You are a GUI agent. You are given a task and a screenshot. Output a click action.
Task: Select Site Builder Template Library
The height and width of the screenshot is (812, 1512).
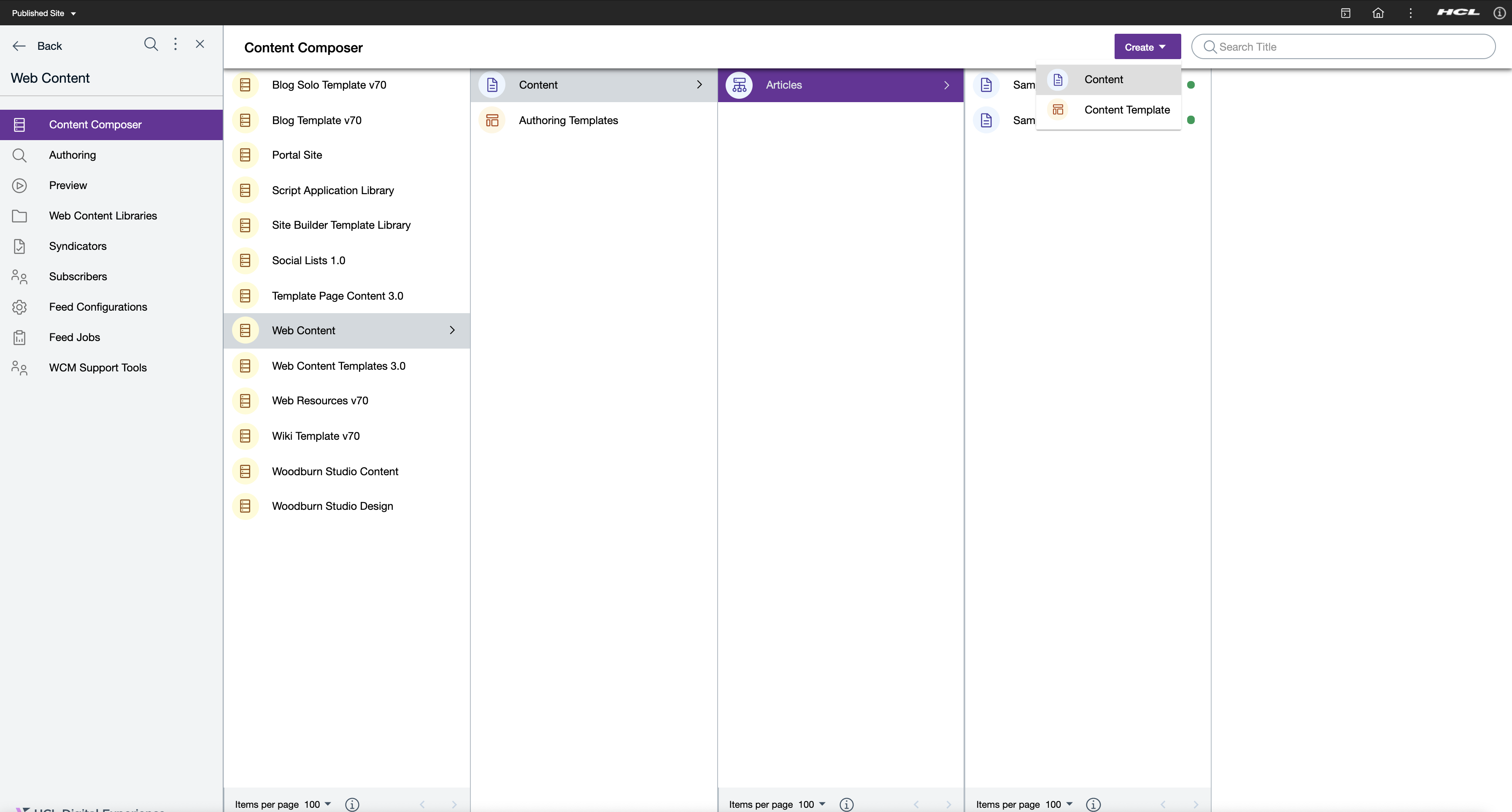346,225
